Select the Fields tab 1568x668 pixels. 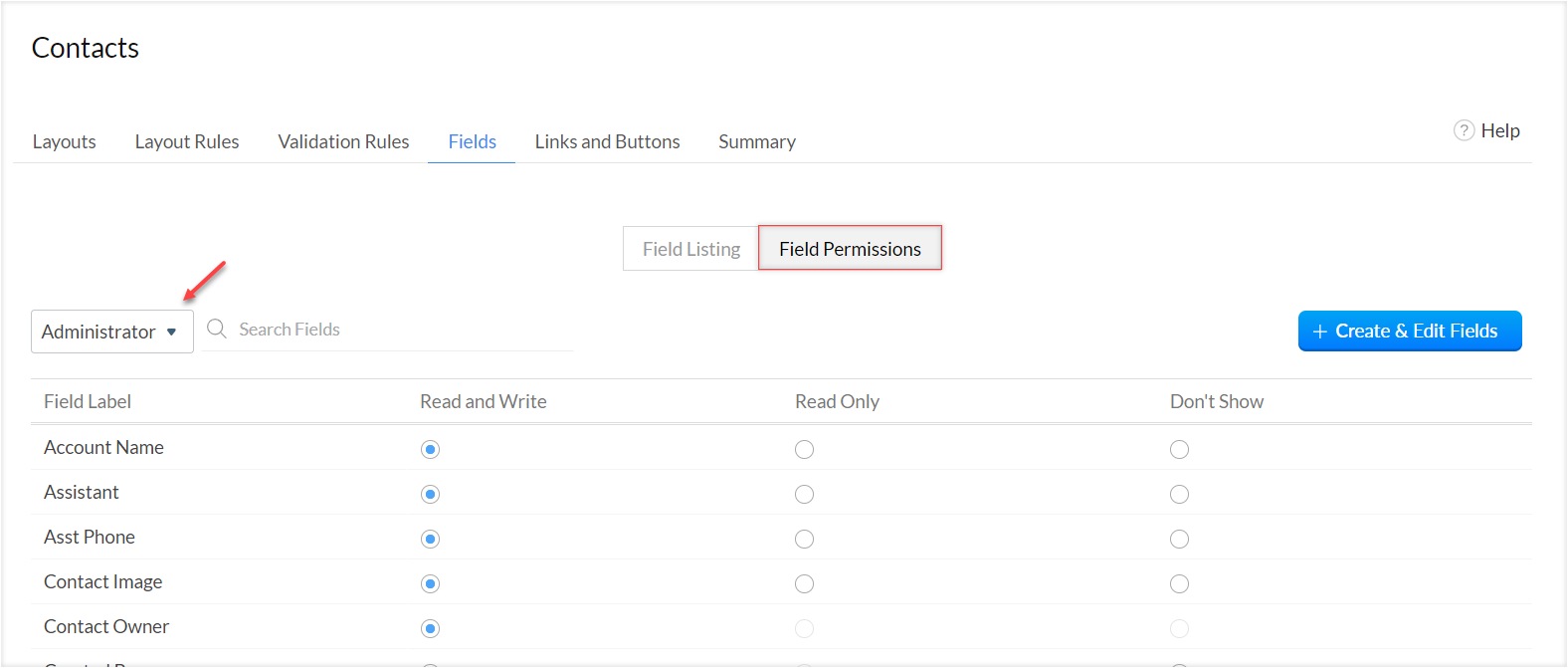[x=472, y=141]
